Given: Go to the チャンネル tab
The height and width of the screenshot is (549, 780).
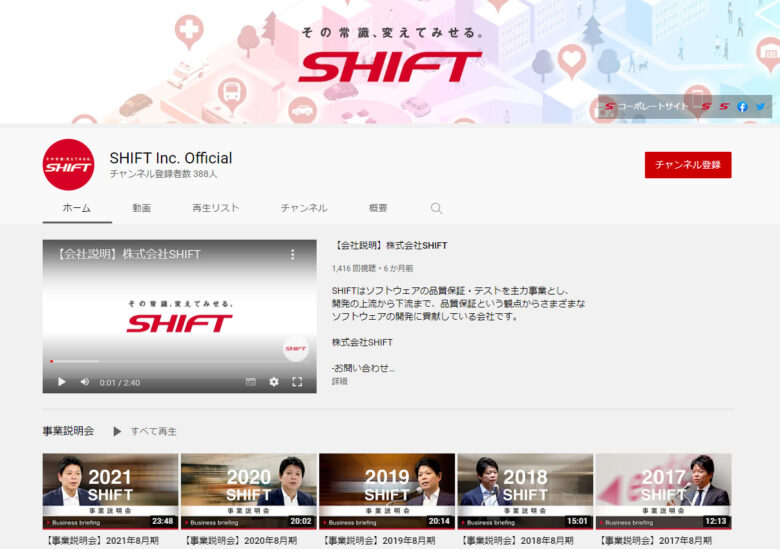Looking at the screenshot, I should click(303, 208).
